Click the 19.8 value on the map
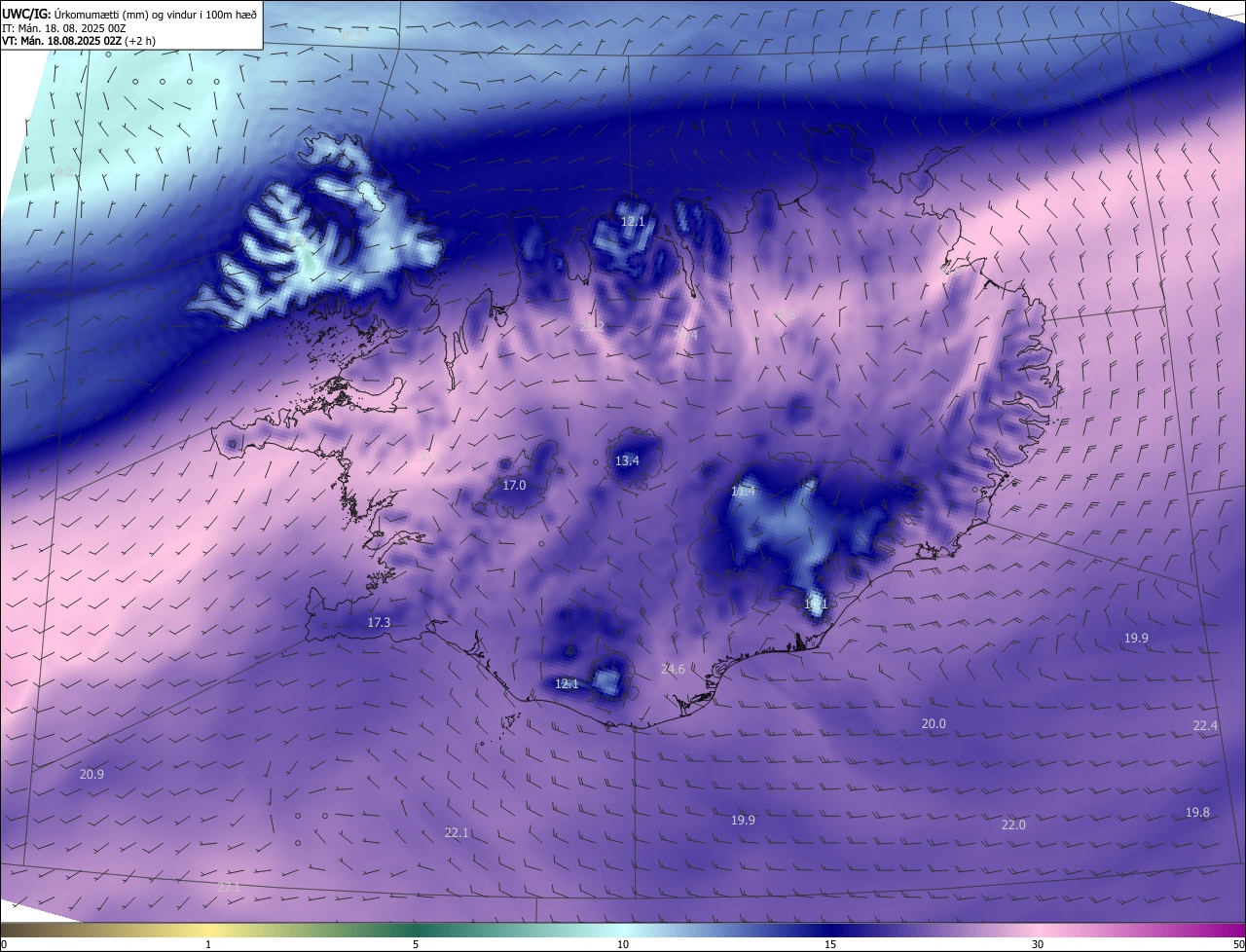Image resolution: width=1246 pixels, height=952 pixels. coord(1197,812)
